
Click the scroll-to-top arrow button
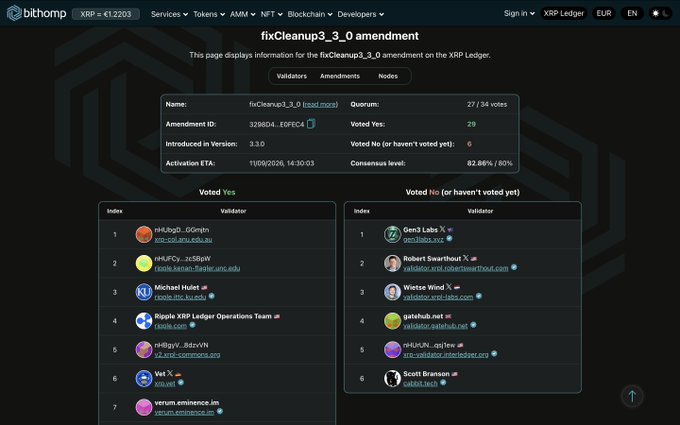click(x=632, y=396)
